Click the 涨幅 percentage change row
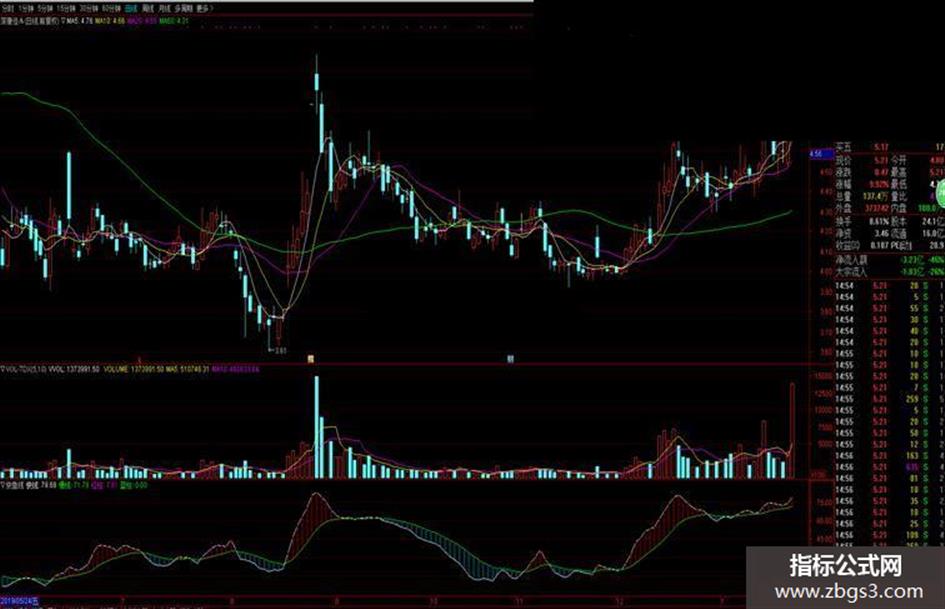The height and width of the screenshot is (609, 945). (862, 185)
